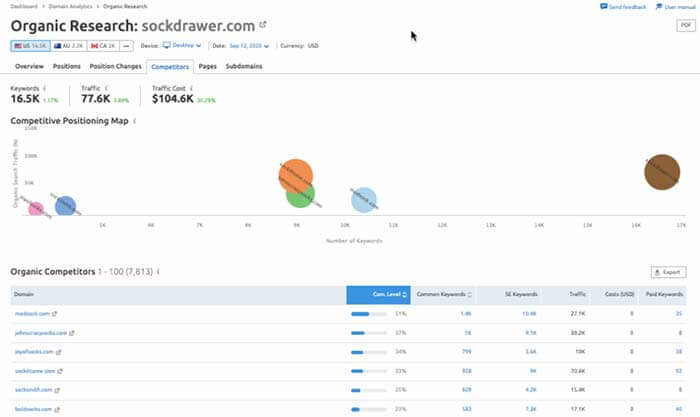Viewport: 700px width, 417px height.
Task: Click the Export button above competitors table
Action: click(668, 272)
